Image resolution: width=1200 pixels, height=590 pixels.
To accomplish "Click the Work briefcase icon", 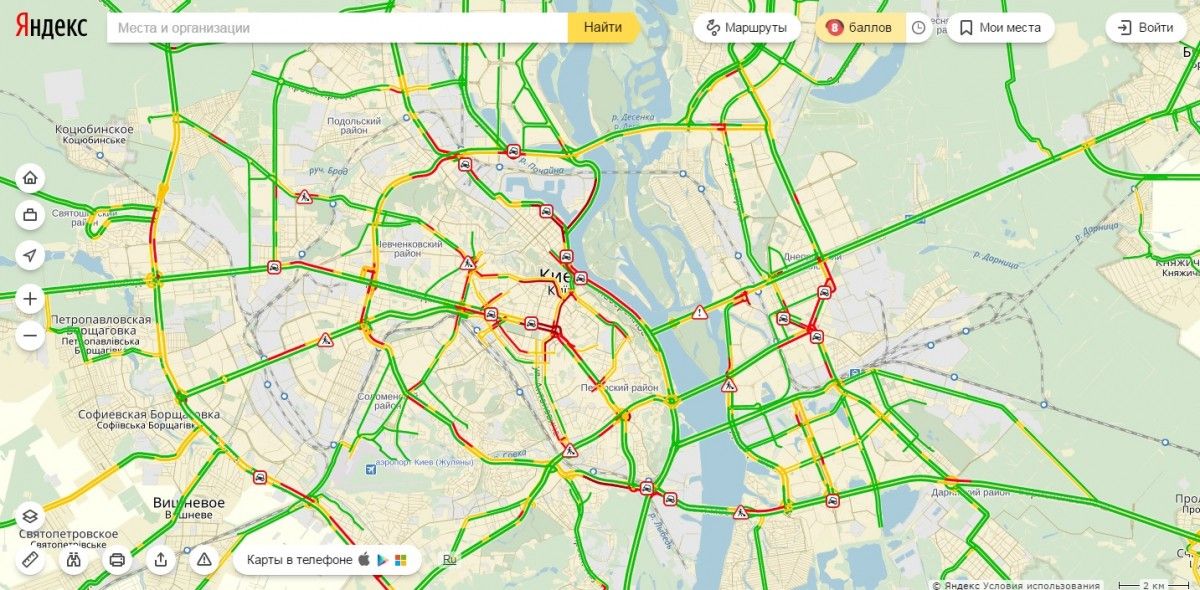I will click(30, 215).
